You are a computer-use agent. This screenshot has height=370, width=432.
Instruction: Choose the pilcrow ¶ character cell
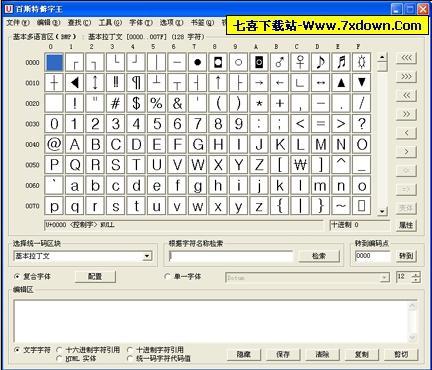tap(136, 83)
